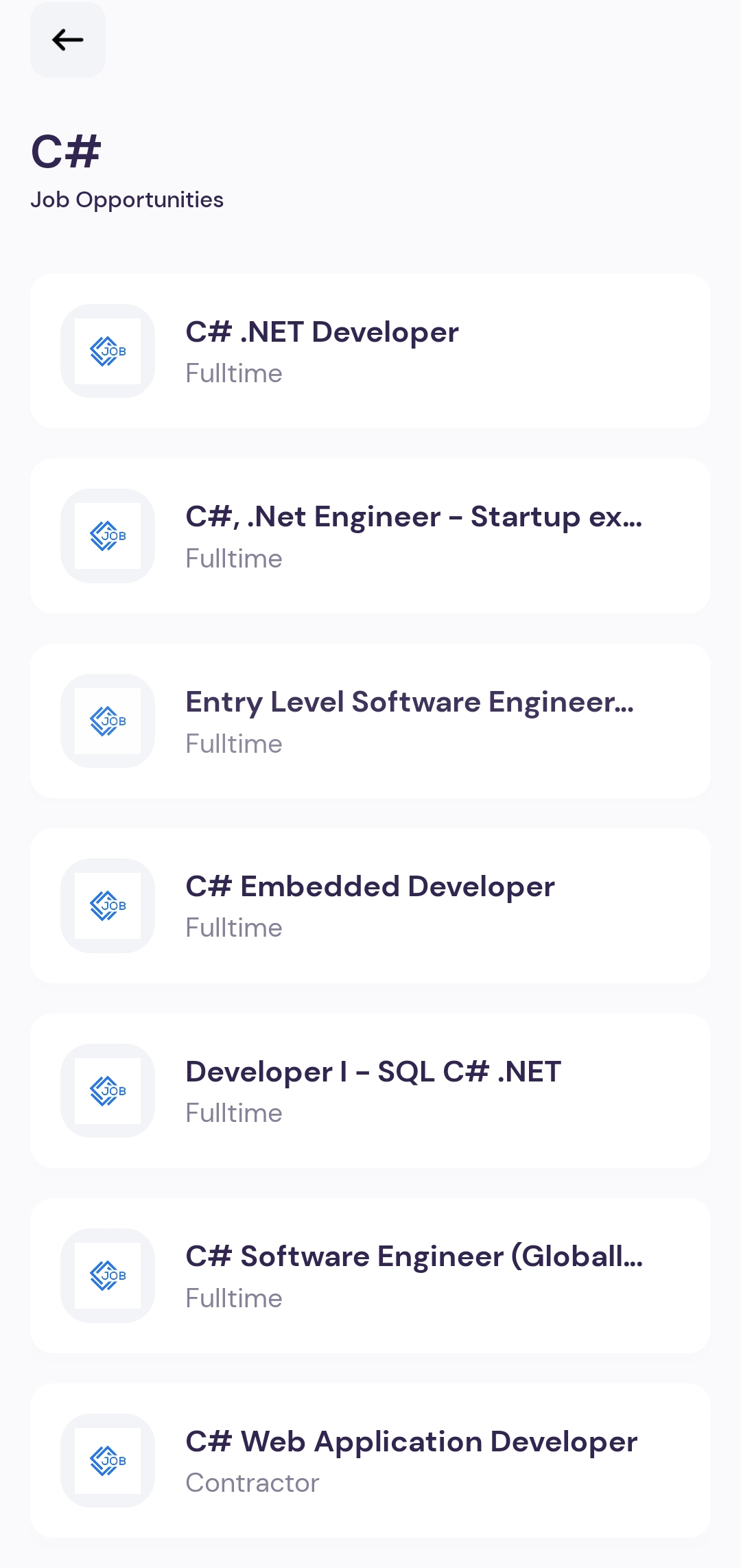Screen dimensions: 741x1568
Task: View the C# Web Application Developer contractor job
Action: (x=370, y=1460)
